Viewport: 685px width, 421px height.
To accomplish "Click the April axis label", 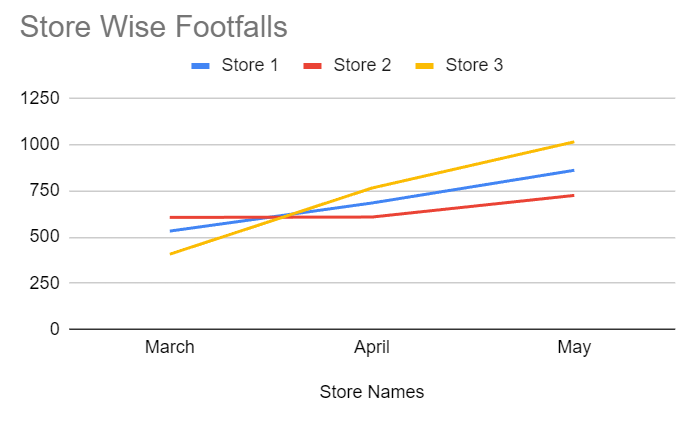I will point(372,348).
